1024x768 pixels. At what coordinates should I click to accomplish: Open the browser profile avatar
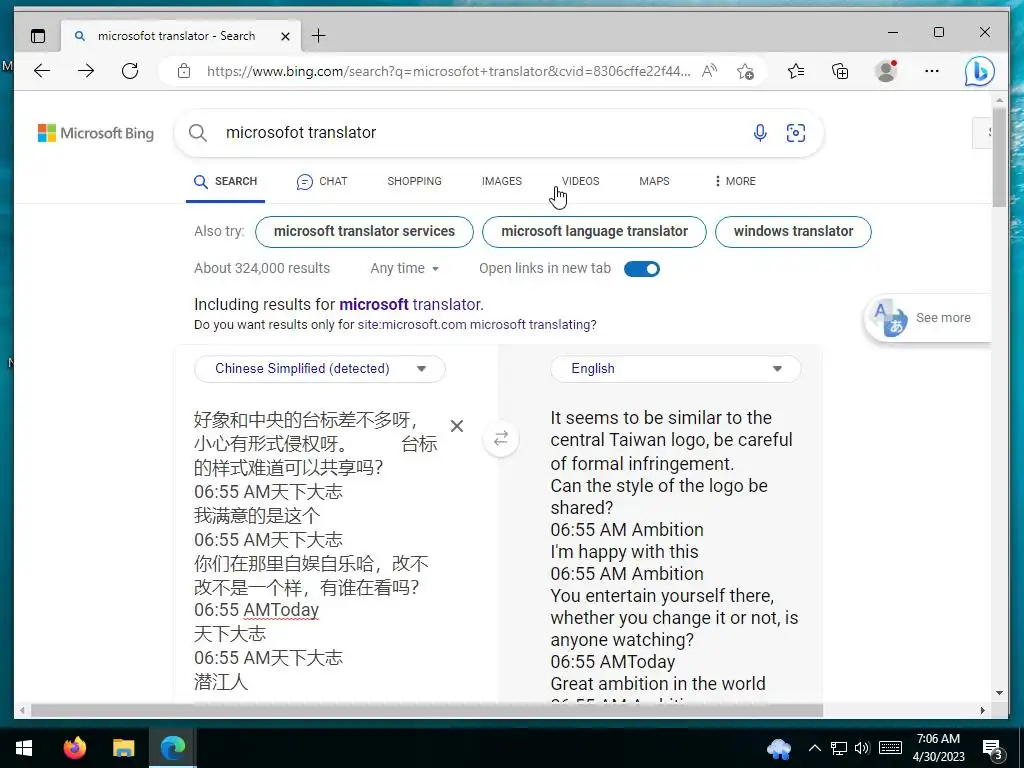pyautogui.click(x=886, y=71)
